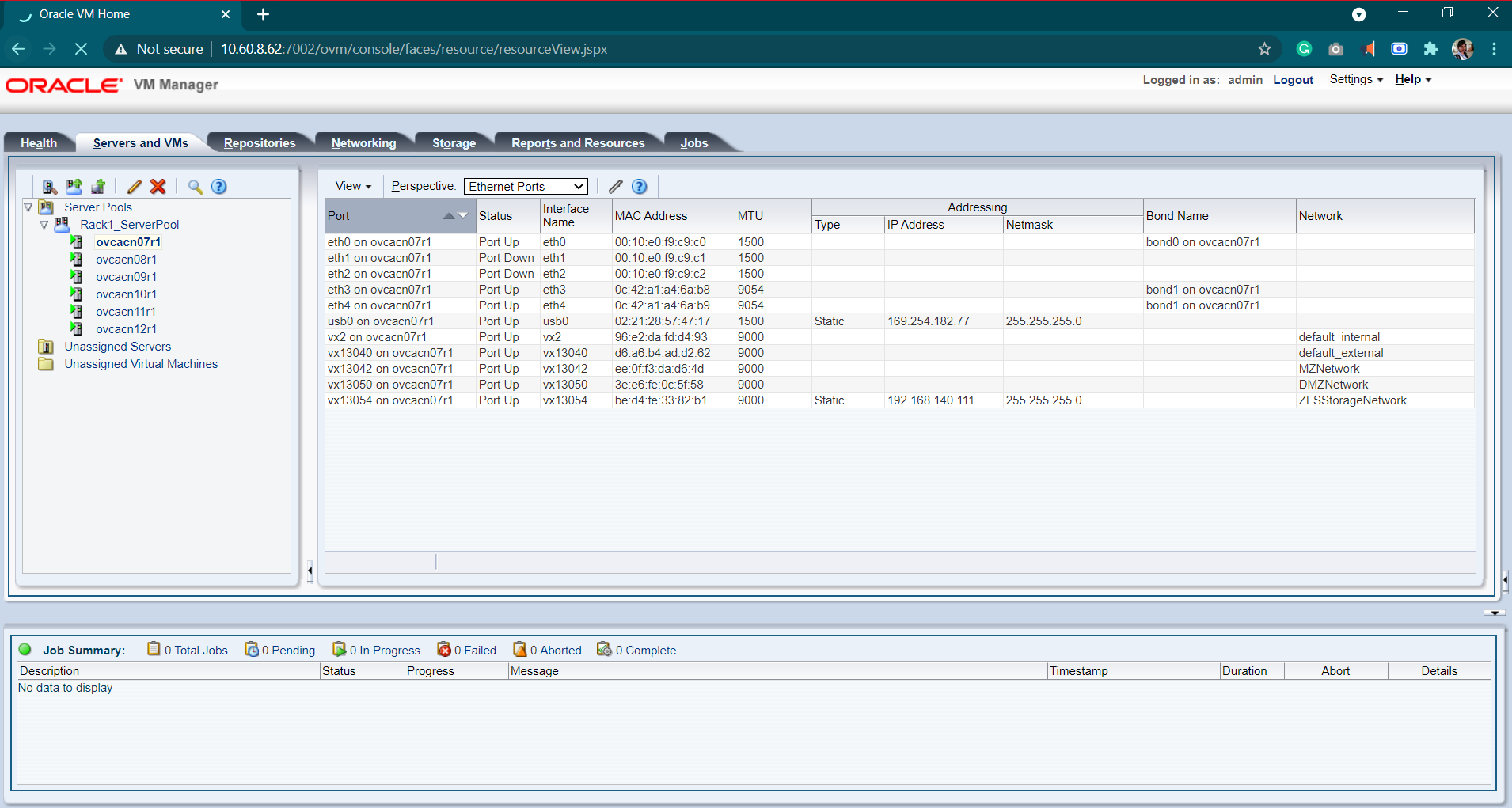
Task: Click the red X Delete icon
Action: (x=158, y=187)
